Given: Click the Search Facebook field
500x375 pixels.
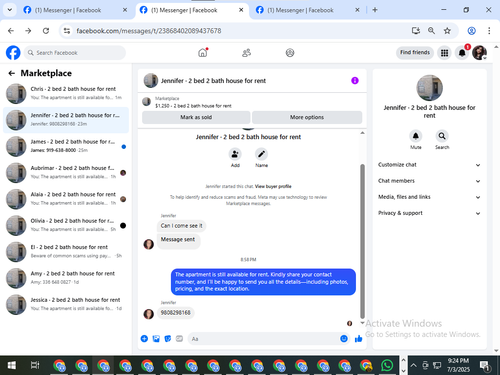Looking at the screenshot, I should 75,53.
